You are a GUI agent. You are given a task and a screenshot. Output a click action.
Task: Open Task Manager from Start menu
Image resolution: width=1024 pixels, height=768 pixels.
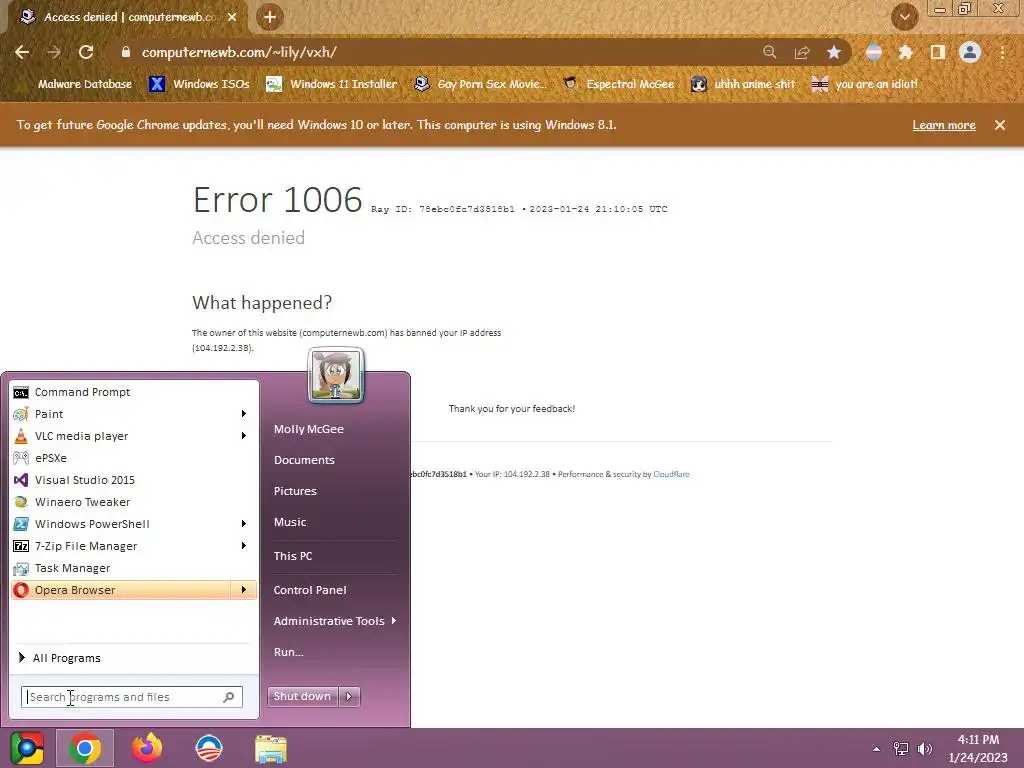(x=134, y=568)
